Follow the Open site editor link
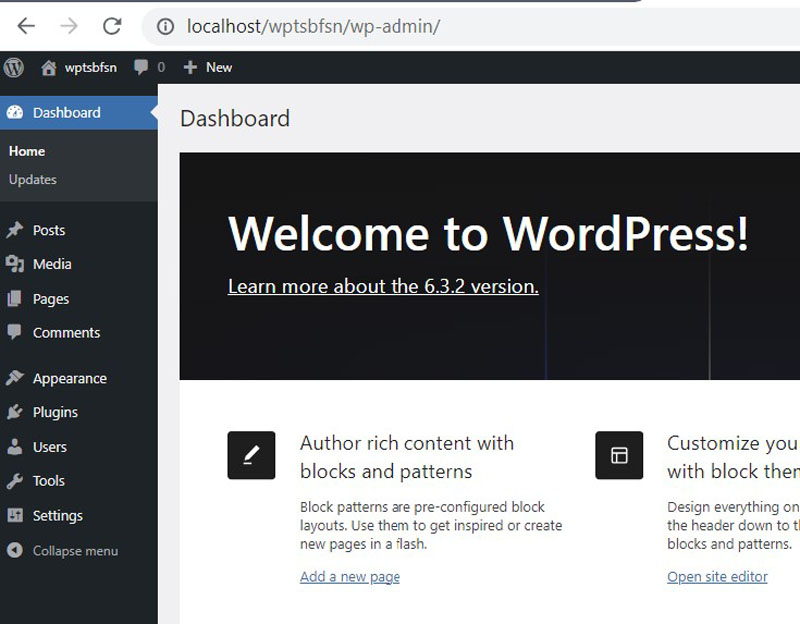 click(x=717, y=577)
